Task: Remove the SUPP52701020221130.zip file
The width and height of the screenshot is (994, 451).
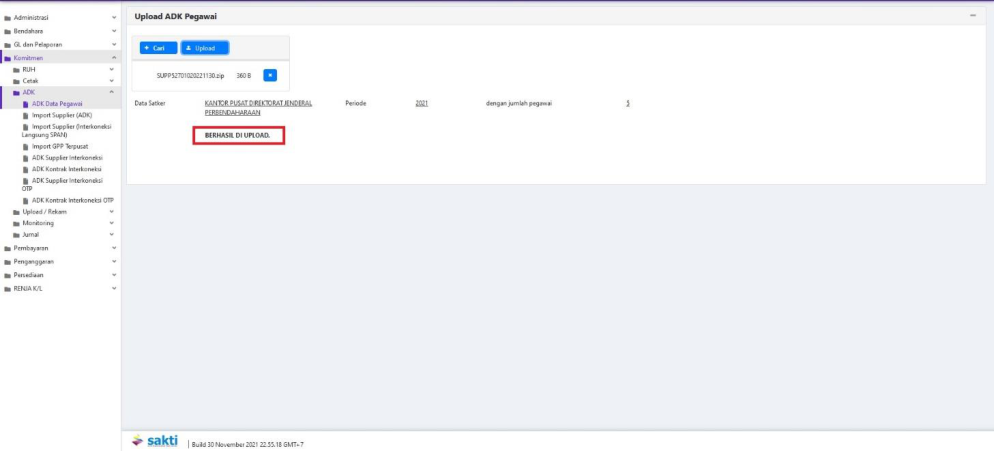Action: click(269, 75)
